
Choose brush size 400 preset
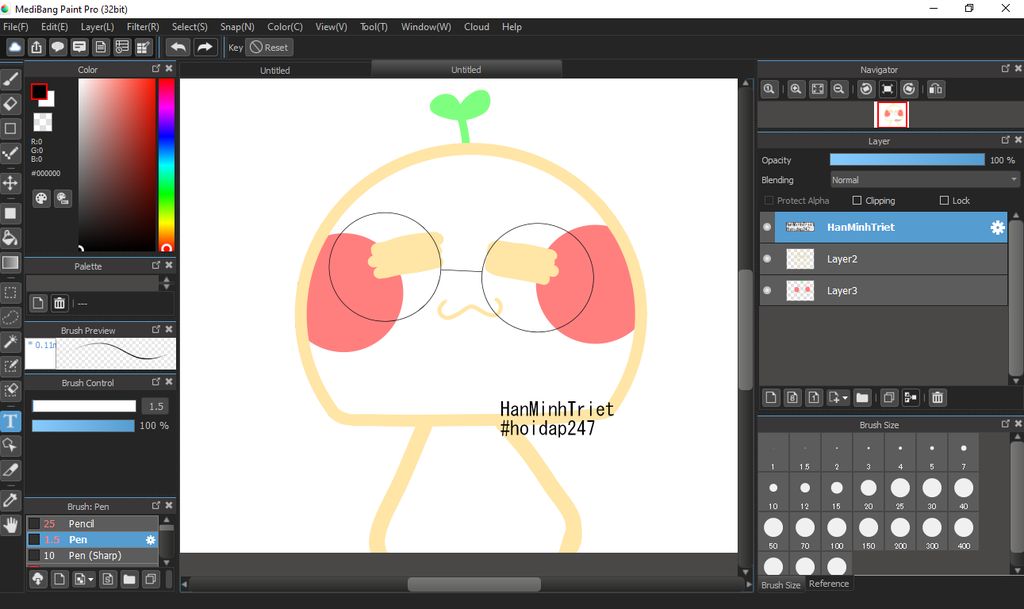[964, 531]
